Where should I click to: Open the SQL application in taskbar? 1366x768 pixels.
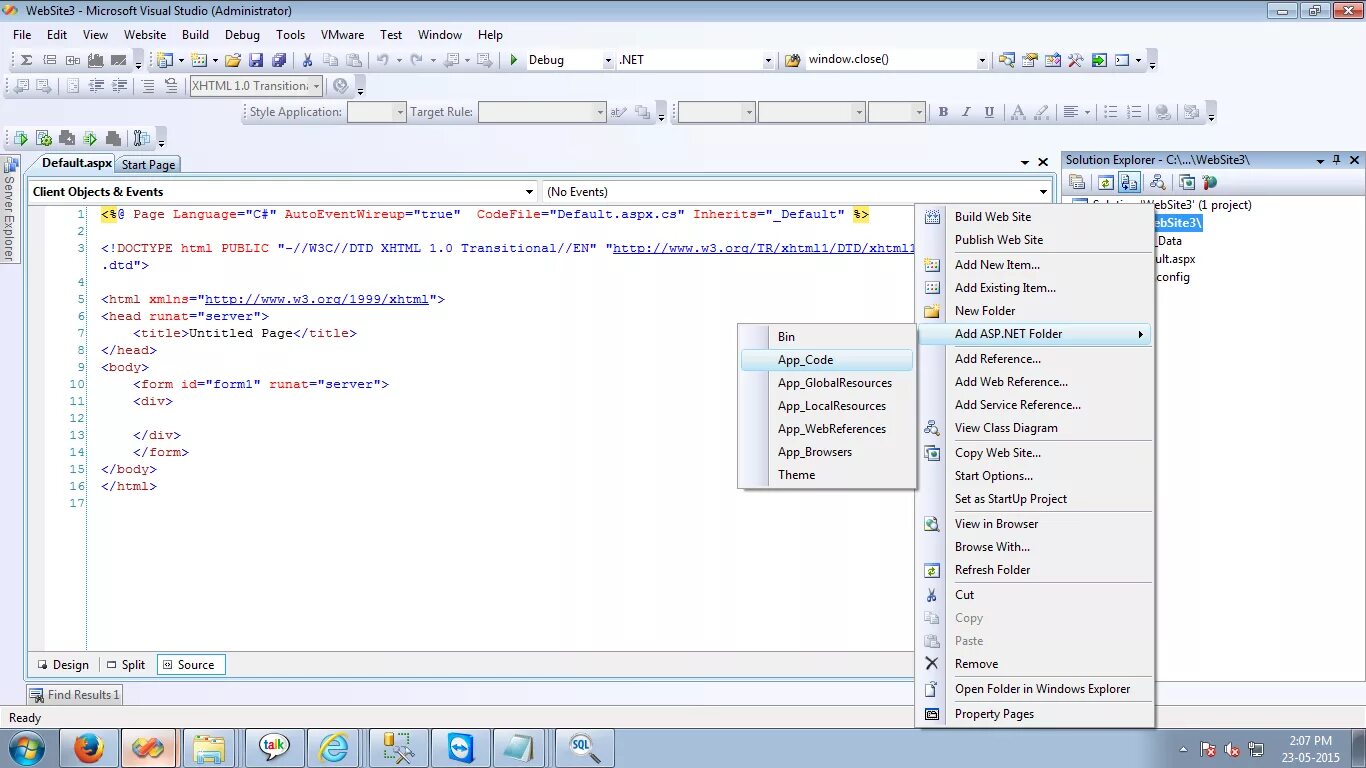pyautogui.click(x=584, y=748)
